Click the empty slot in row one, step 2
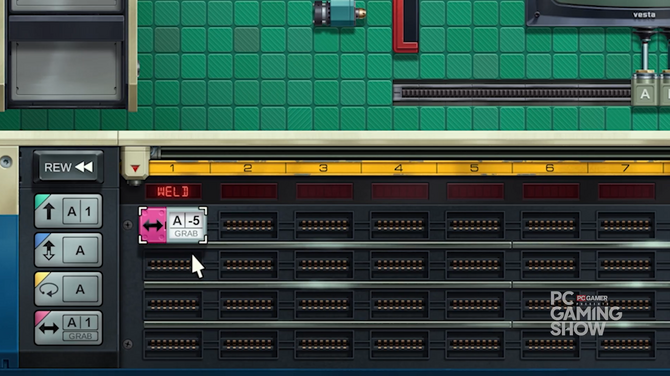The height and width of the screenshot is (376, 670). pos(248,225)
